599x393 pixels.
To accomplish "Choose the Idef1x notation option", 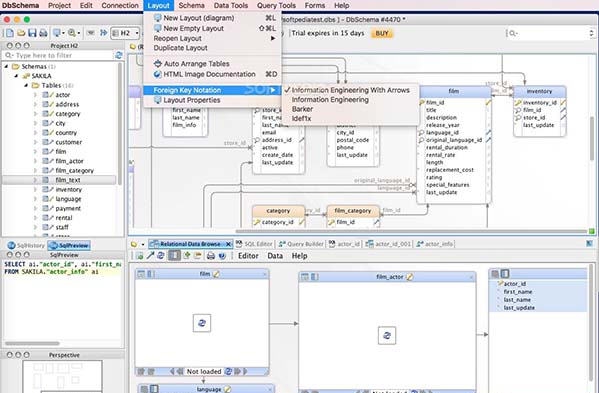I will (x=301, y=119).
